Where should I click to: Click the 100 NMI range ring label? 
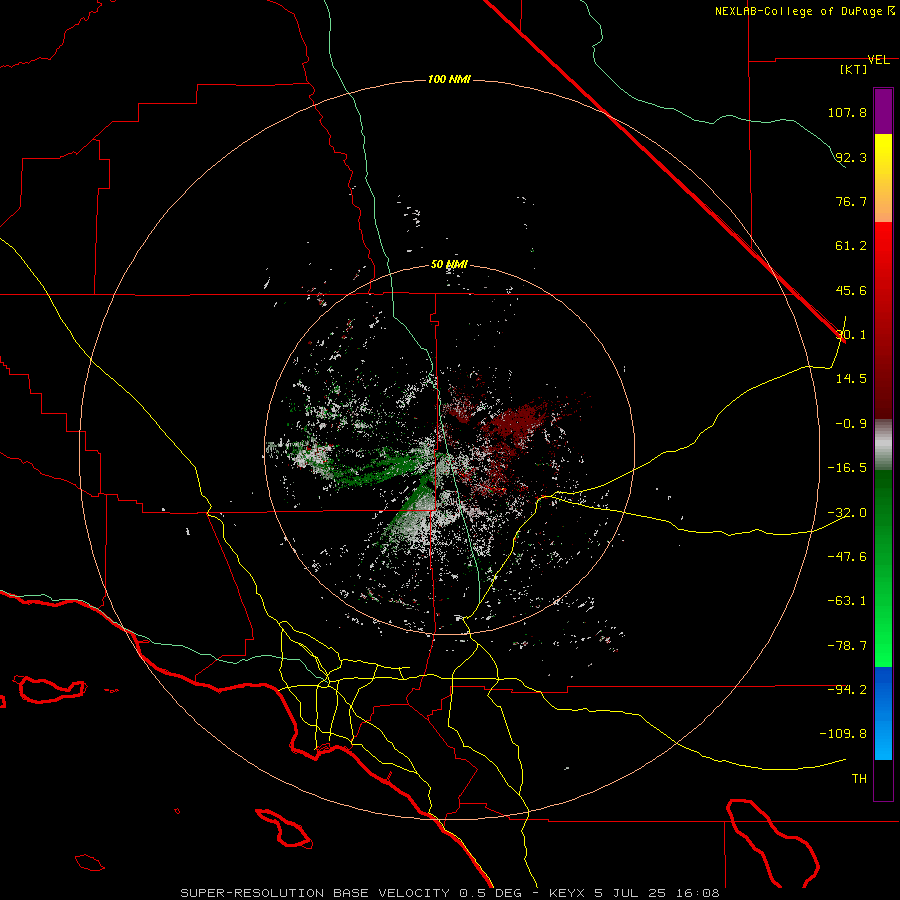[x=449, y=79]
